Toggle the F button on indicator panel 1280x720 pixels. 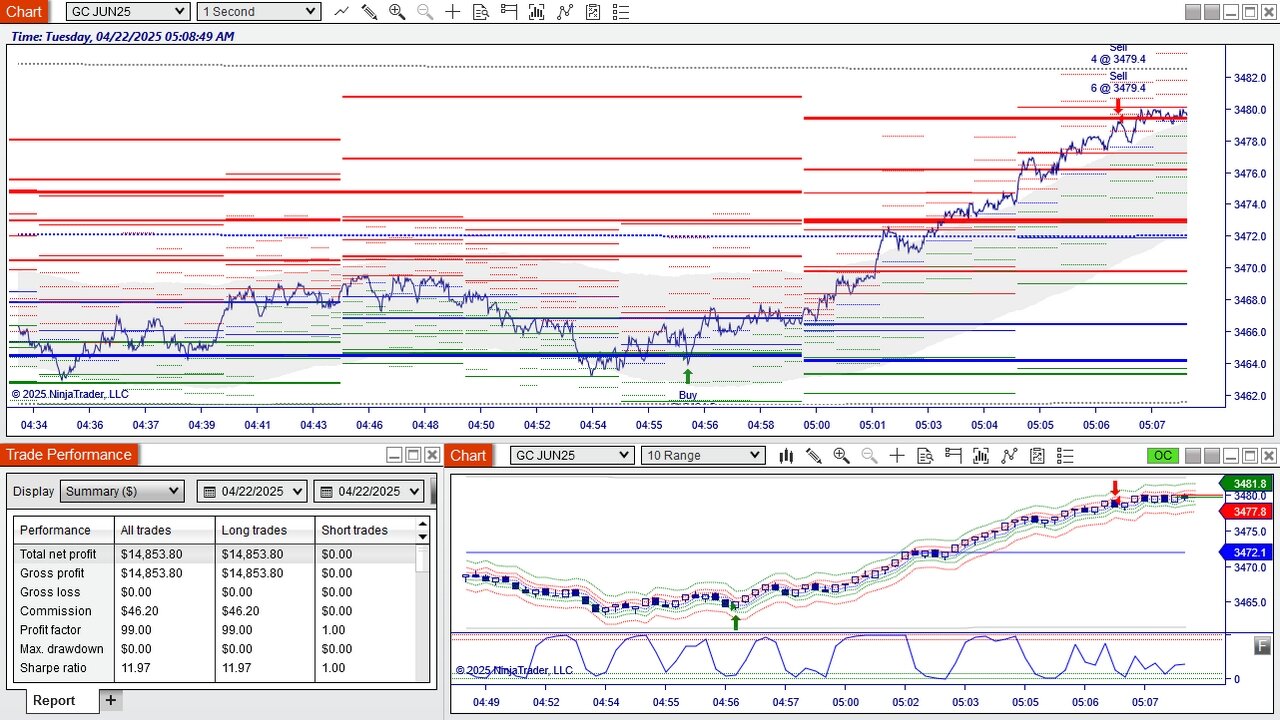[1262, 645]
